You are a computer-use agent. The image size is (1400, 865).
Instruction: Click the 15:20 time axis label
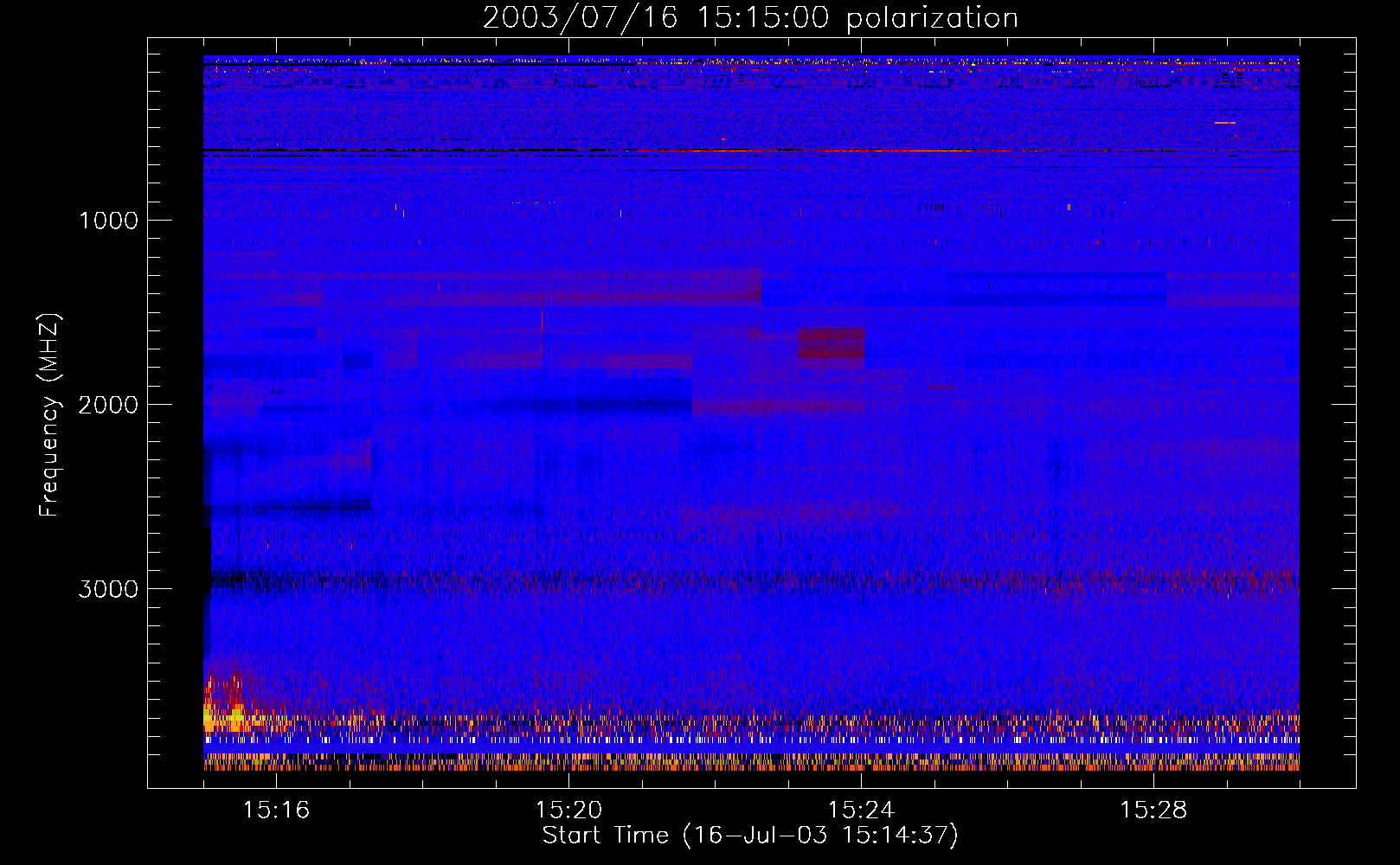pos(568,810)
